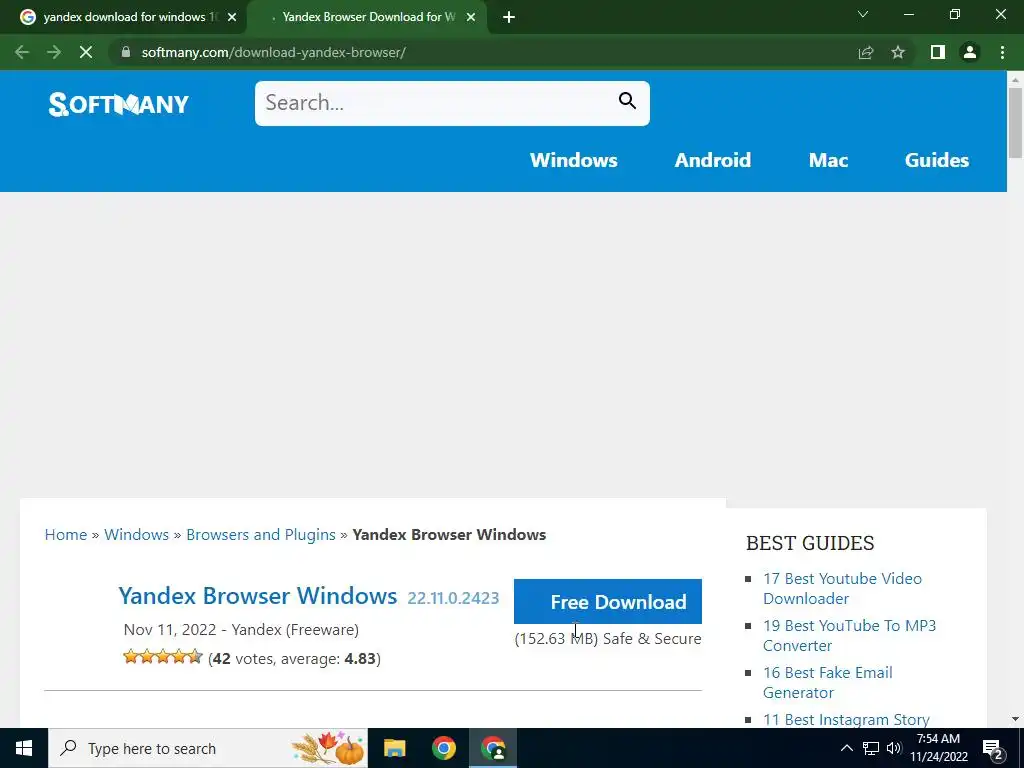Select the 'Yandex Browser Download' tab

[x=367, y=18]
